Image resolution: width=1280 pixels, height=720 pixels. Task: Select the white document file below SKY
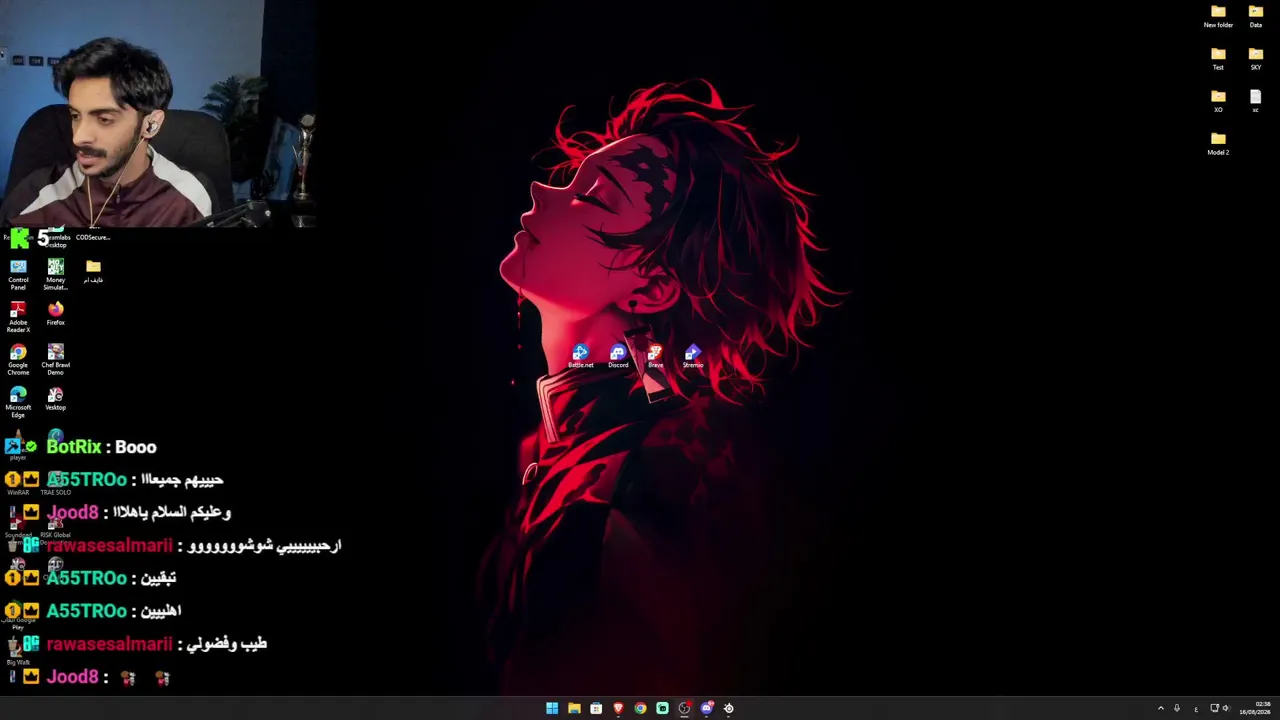click(1256, 102)
